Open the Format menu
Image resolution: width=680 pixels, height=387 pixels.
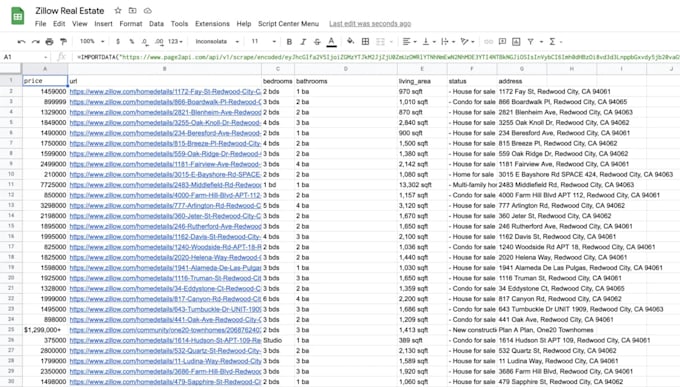click(x=131, y=24)
